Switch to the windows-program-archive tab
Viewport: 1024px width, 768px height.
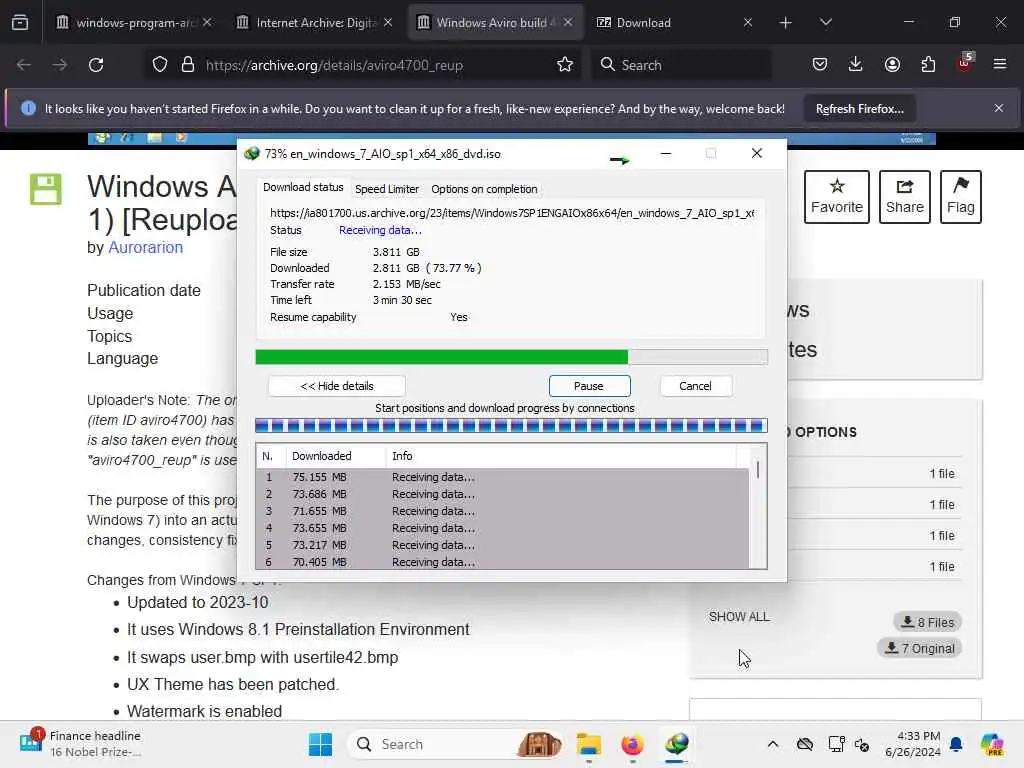[133, 23]
